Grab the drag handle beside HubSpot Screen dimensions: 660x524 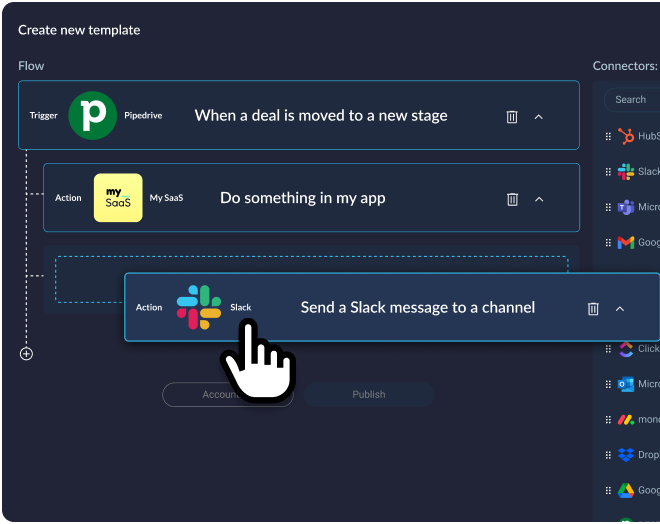pyautogui.click(x=608, y=136)
